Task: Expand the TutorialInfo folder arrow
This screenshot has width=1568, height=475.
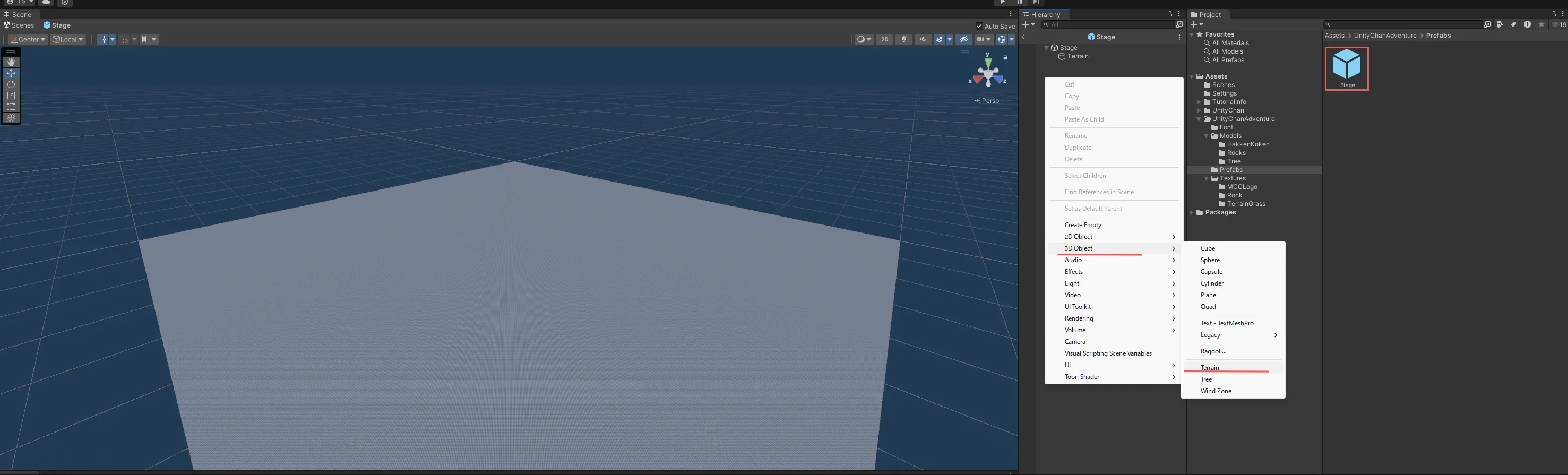Action: (x=1199, y=102)
